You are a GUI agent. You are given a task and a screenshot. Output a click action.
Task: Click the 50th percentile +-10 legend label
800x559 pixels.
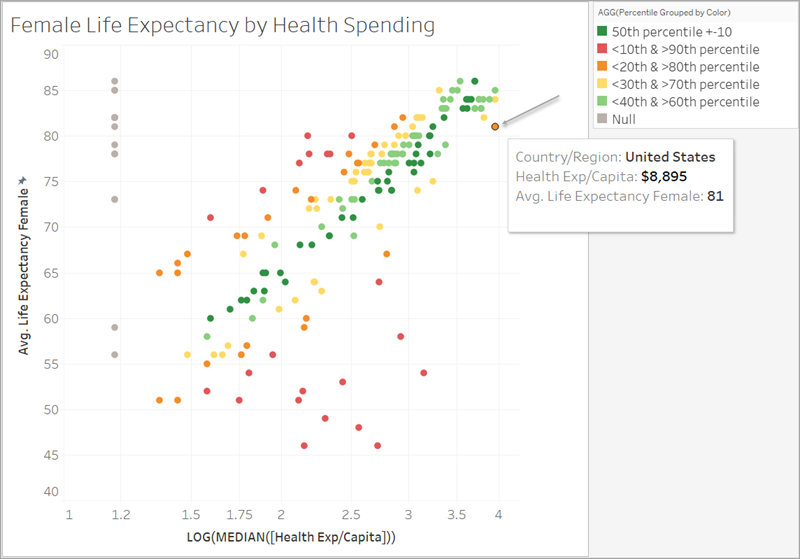point(671,32)
